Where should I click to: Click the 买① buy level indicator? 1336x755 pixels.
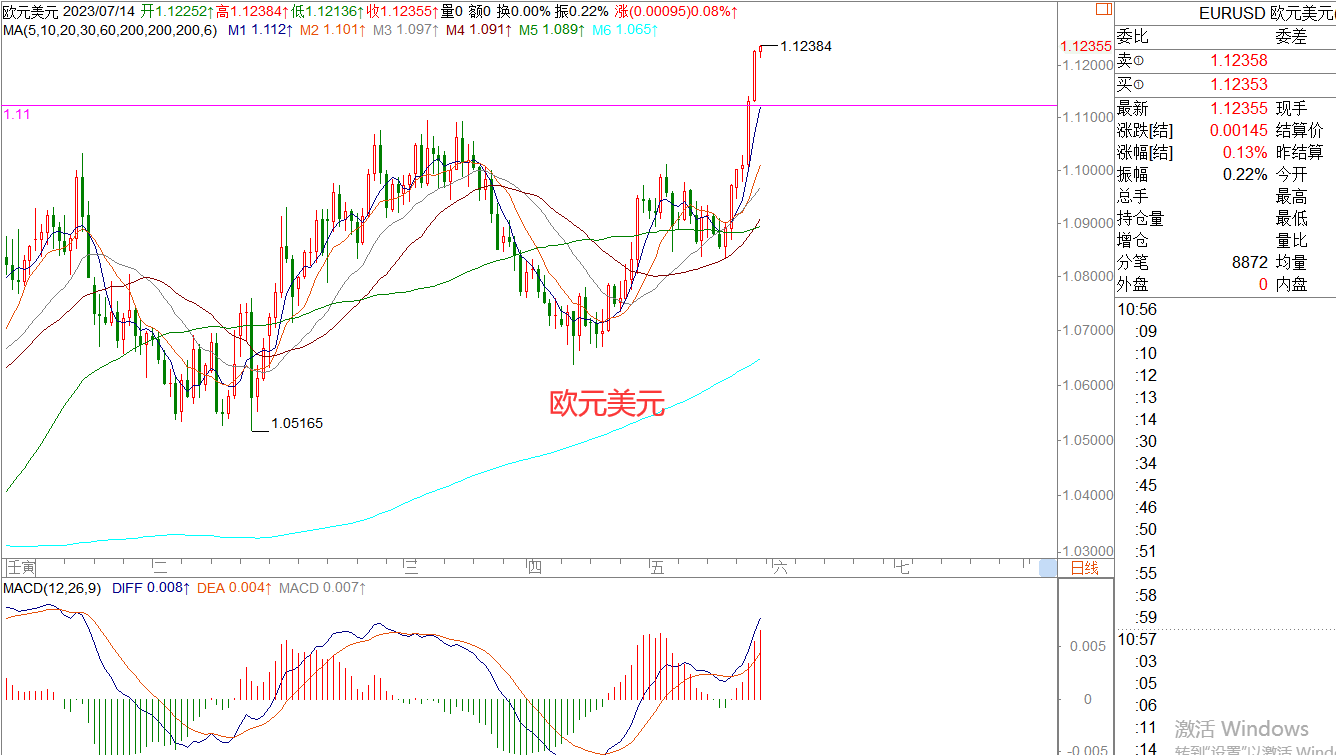click(1130, 85)
